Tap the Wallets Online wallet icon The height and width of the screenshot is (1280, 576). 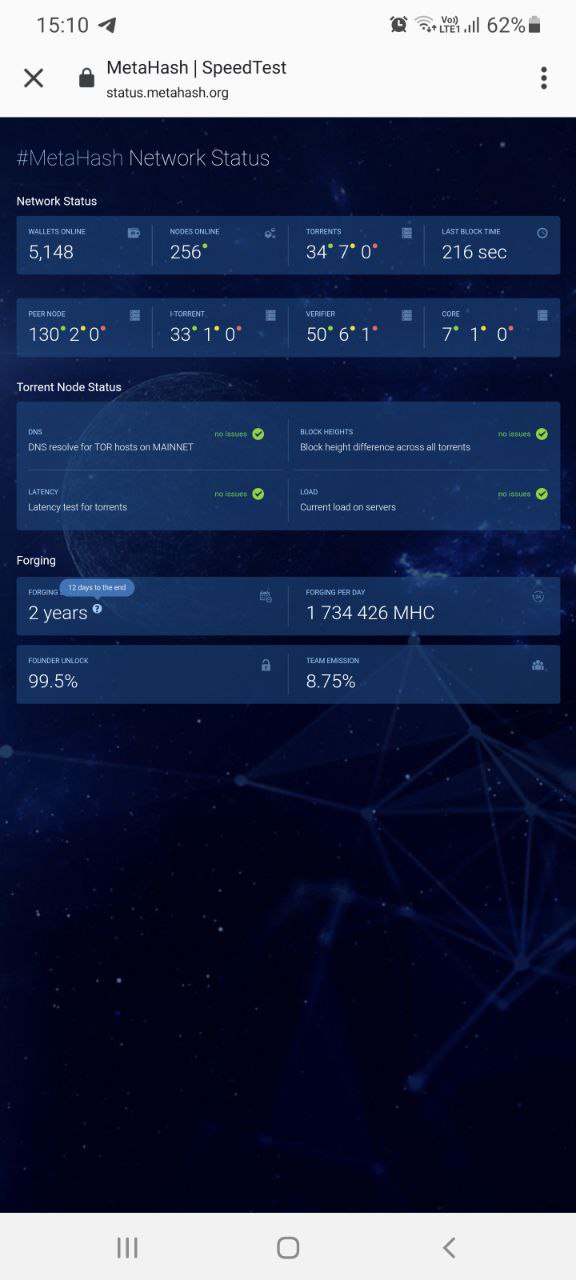click(x=134, y=233)
